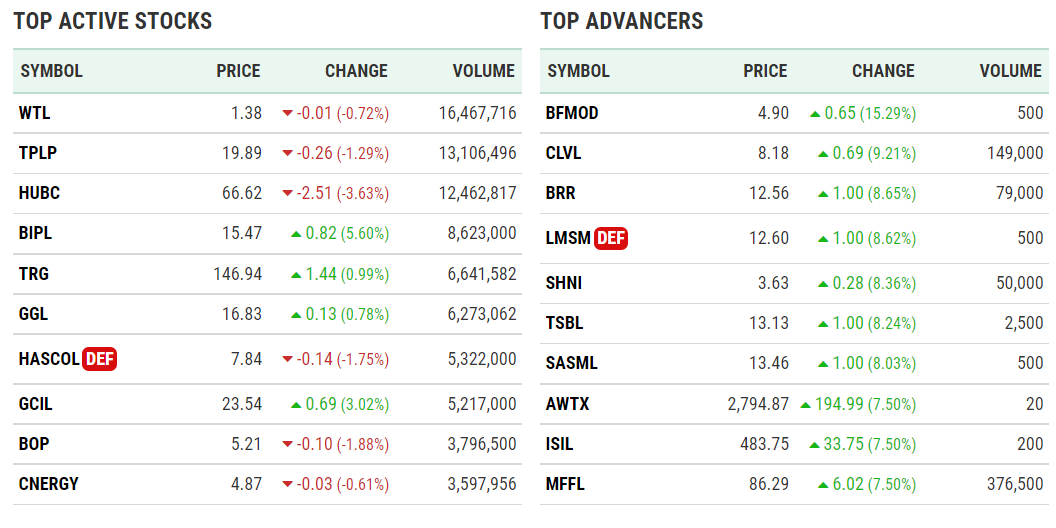
Task: Click the red down arrow in WTL row
Action: [288, 114]
